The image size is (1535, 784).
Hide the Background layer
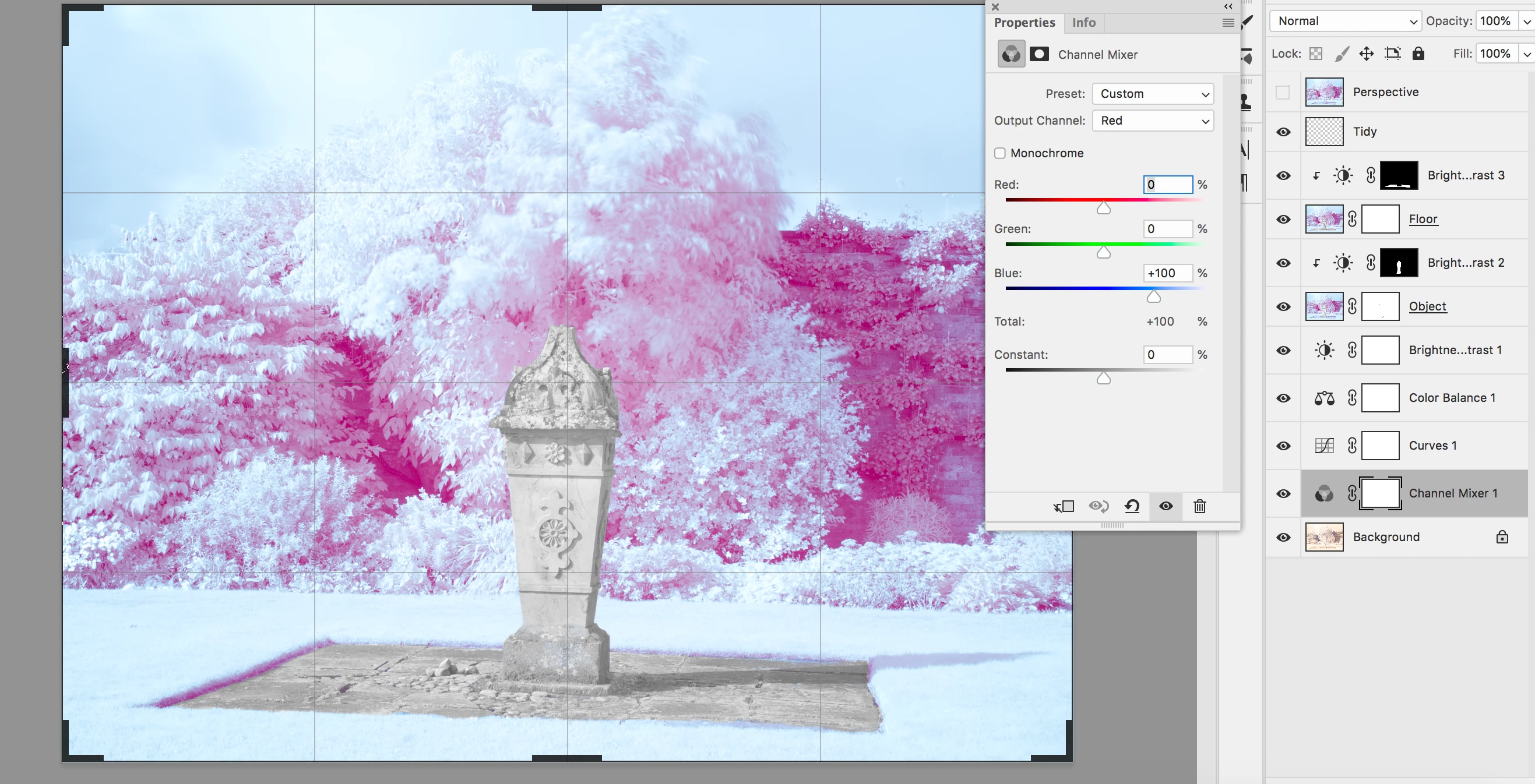tap(1283, 538)
